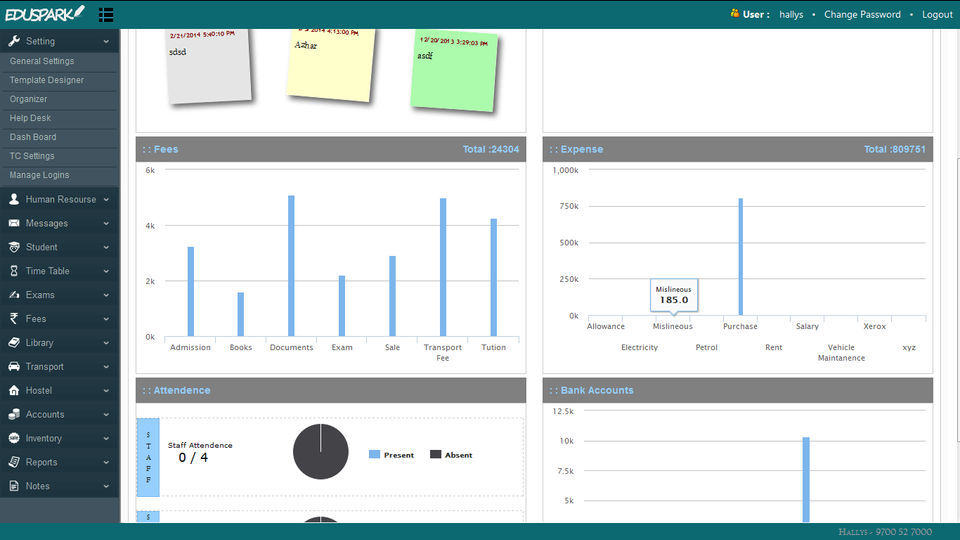The image size is (960, 540).
Task: Open the Reports menu label
Action: (x=42, y=462)
